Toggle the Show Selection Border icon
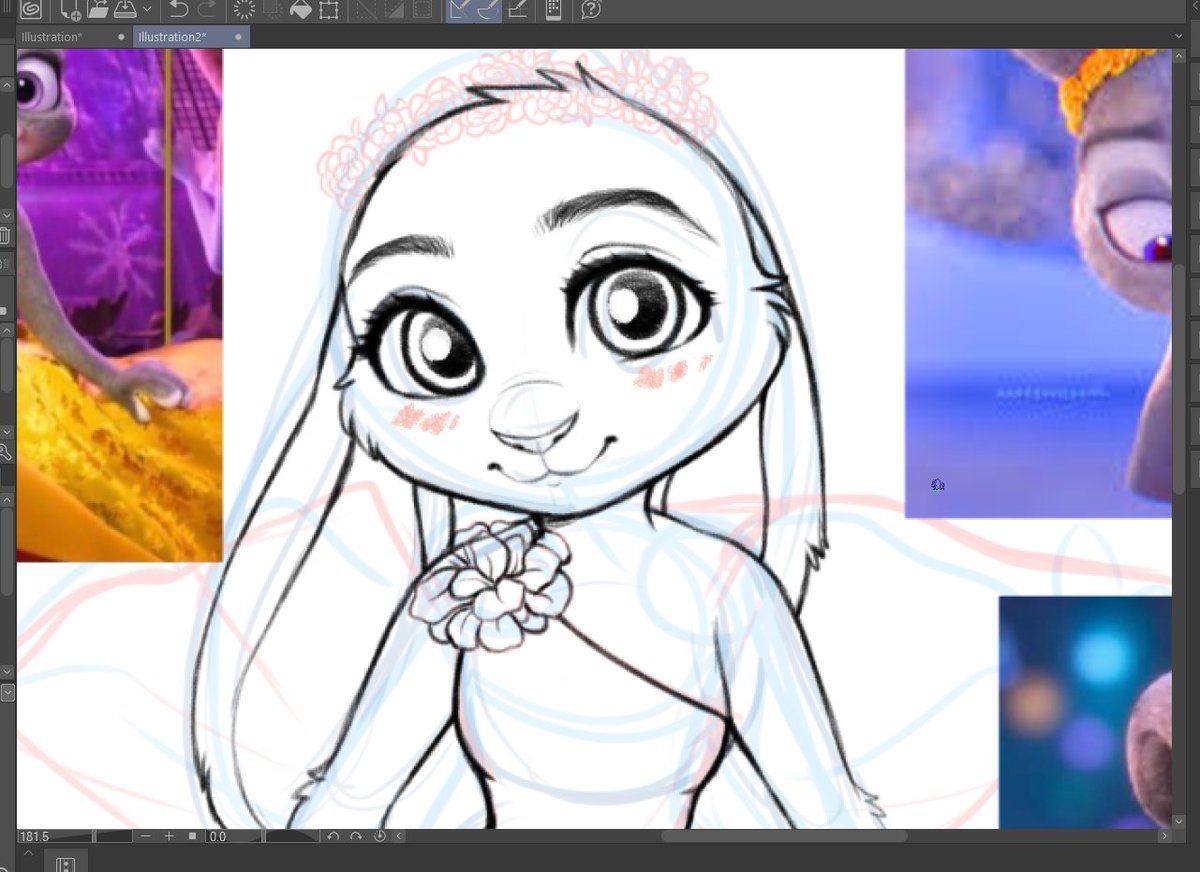Image resolution: width=1200 pixels, height=872 pixels. pyautogui.click(x=422, y=10)
